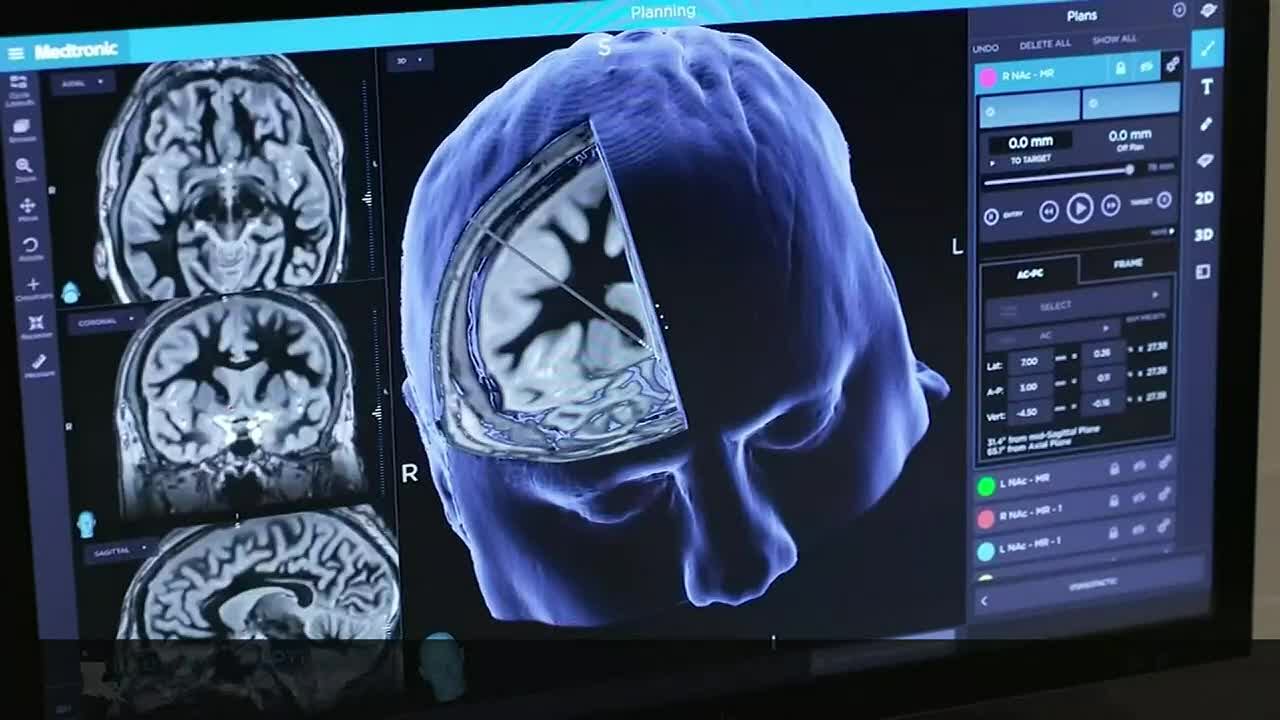Image resolution: width=1280 pixels, height=720 pixels.
Task: Toggle visibility of L NAc - MR plan
Action: pyautogui.click(x=1139, y=466)
